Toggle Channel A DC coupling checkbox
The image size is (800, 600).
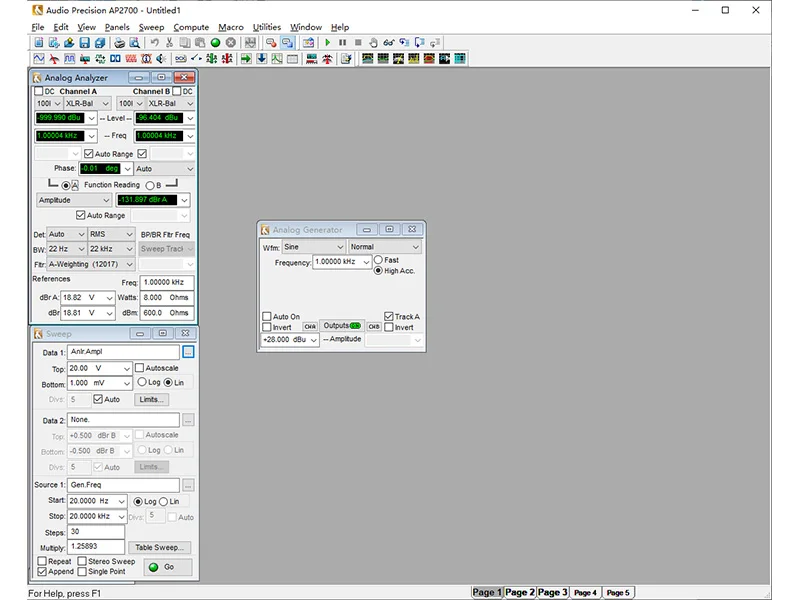(x=38, y=91)
